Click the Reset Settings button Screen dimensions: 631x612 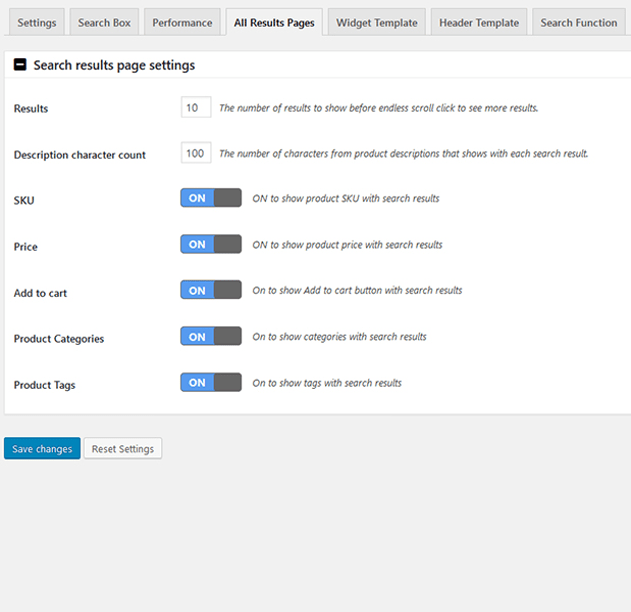pos(123,448)
